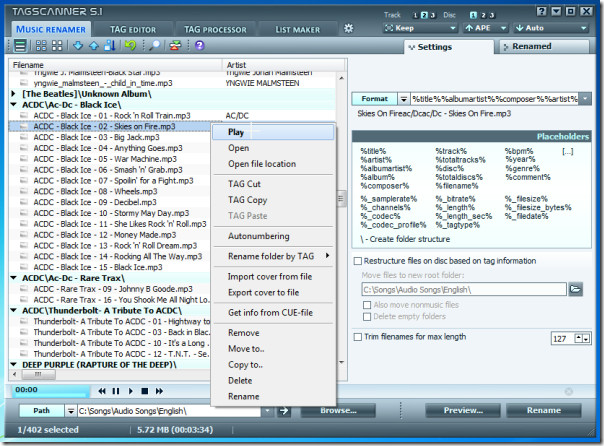The width and height of the screenshot is (604, 446).
Task: Click the sort files icon
Action: pos(110,45)
